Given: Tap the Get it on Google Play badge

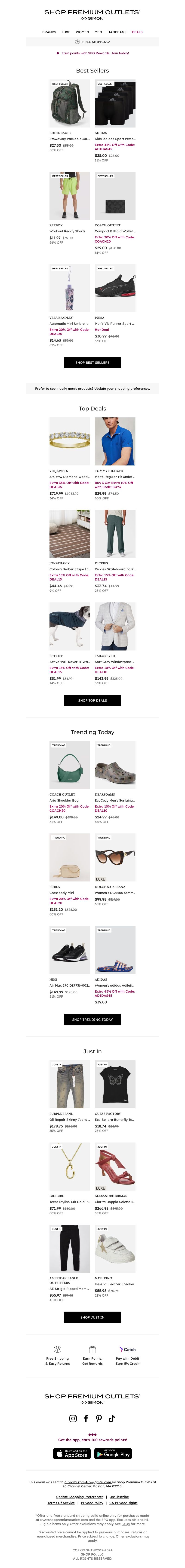Looking at the screenshot, I should [x=113, y=1454].
